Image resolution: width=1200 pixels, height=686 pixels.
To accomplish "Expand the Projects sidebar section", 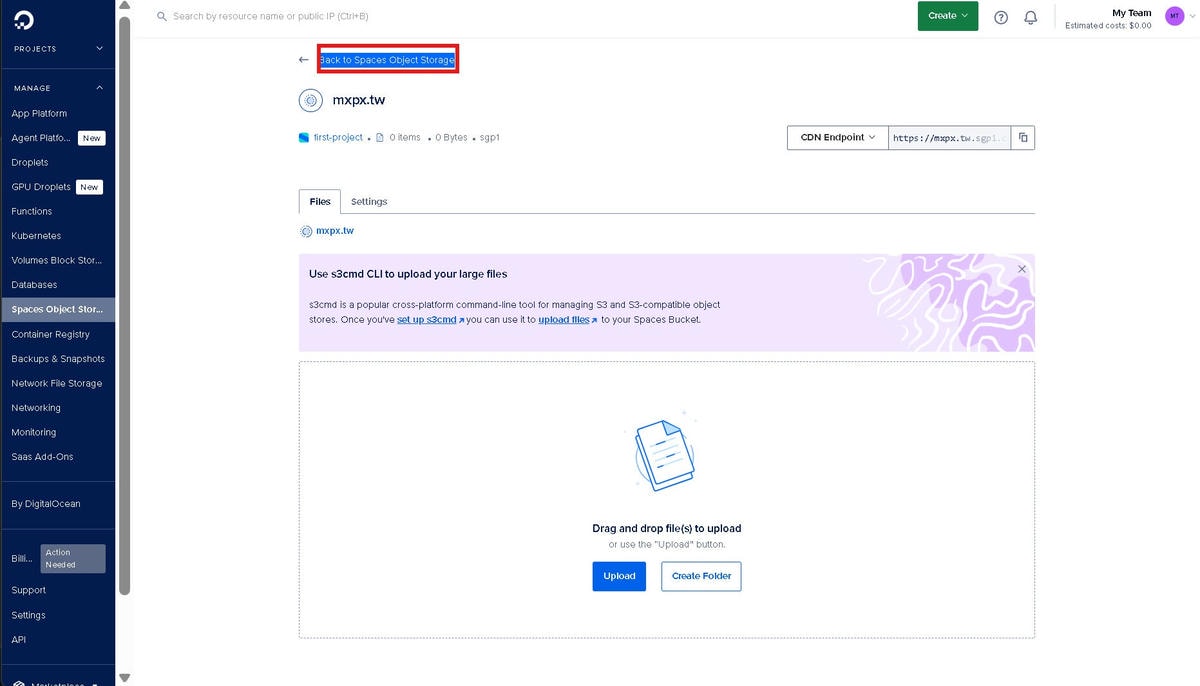I will click(x=99, y=49).
